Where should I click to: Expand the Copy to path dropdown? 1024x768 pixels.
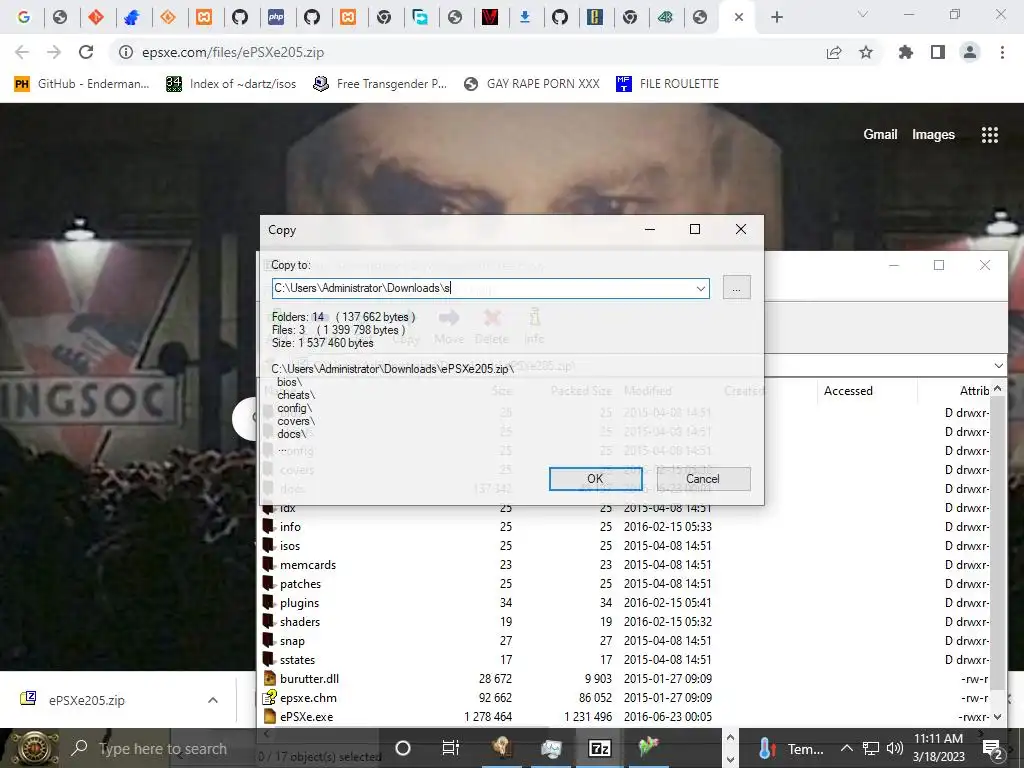[701, 288]
